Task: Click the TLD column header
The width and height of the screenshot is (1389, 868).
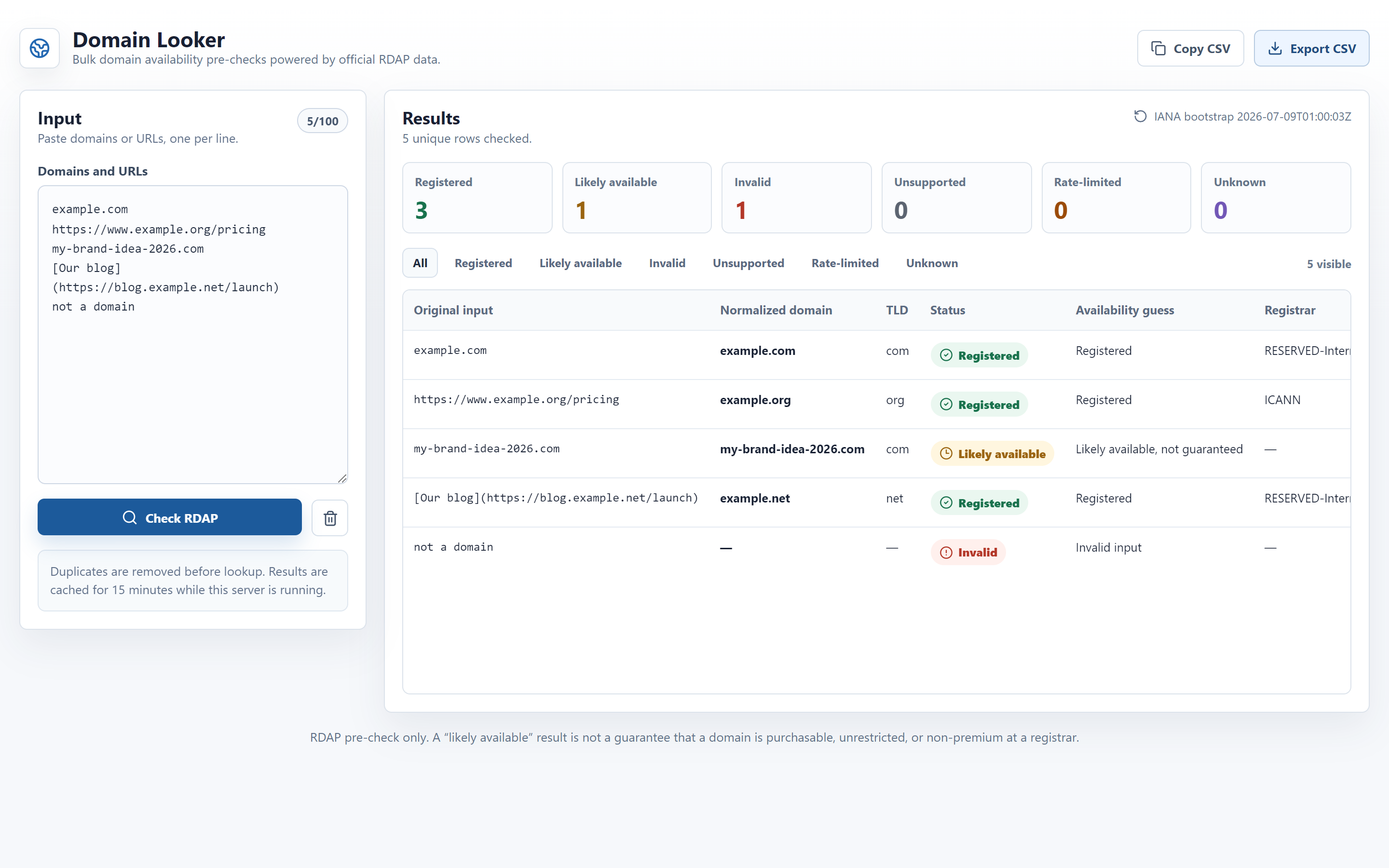Action: click(x=897, y=310)
